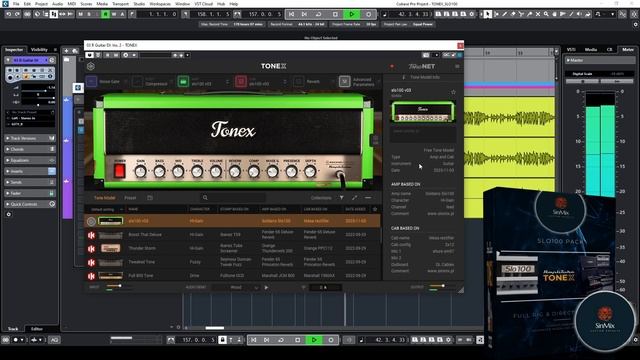Screen dimensions: 640x360
Task: Play the audio demo in TONEX
Action: 266,287
